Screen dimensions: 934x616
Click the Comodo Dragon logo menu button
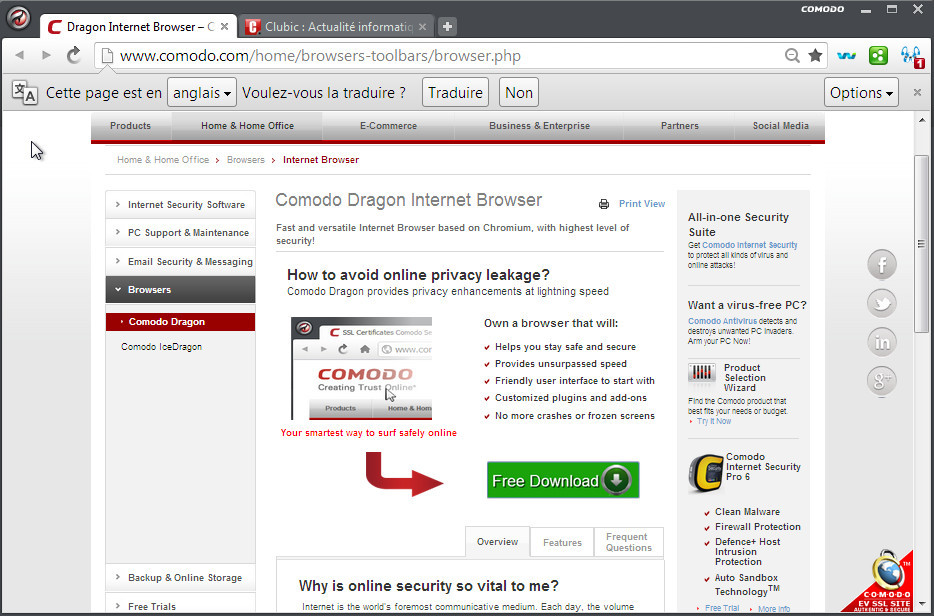(18, 18)
